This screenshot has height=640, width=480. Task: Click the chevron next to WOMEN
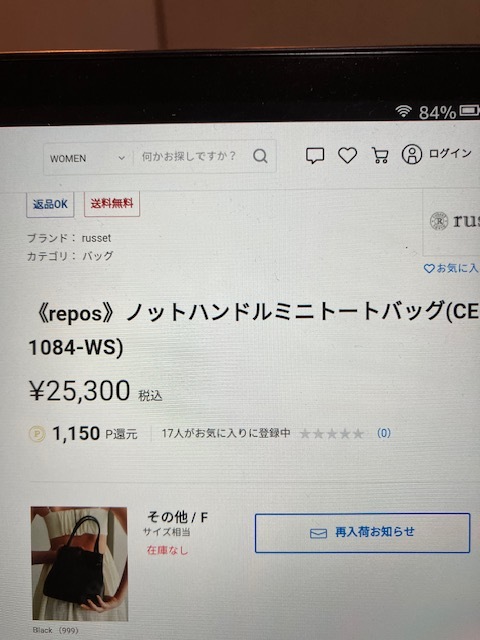coord(121,158)
